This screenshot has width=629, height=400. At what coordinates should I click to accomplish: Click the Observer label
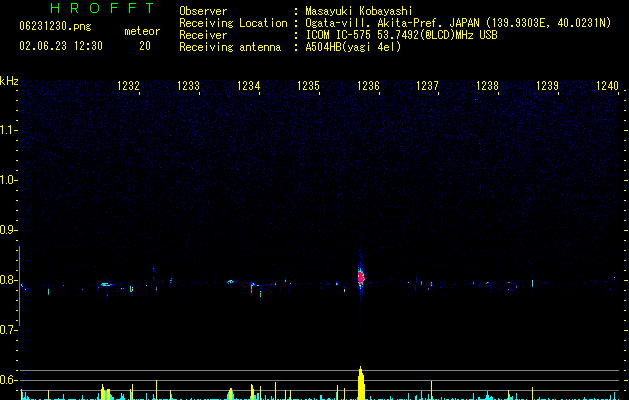pos(203,11)
